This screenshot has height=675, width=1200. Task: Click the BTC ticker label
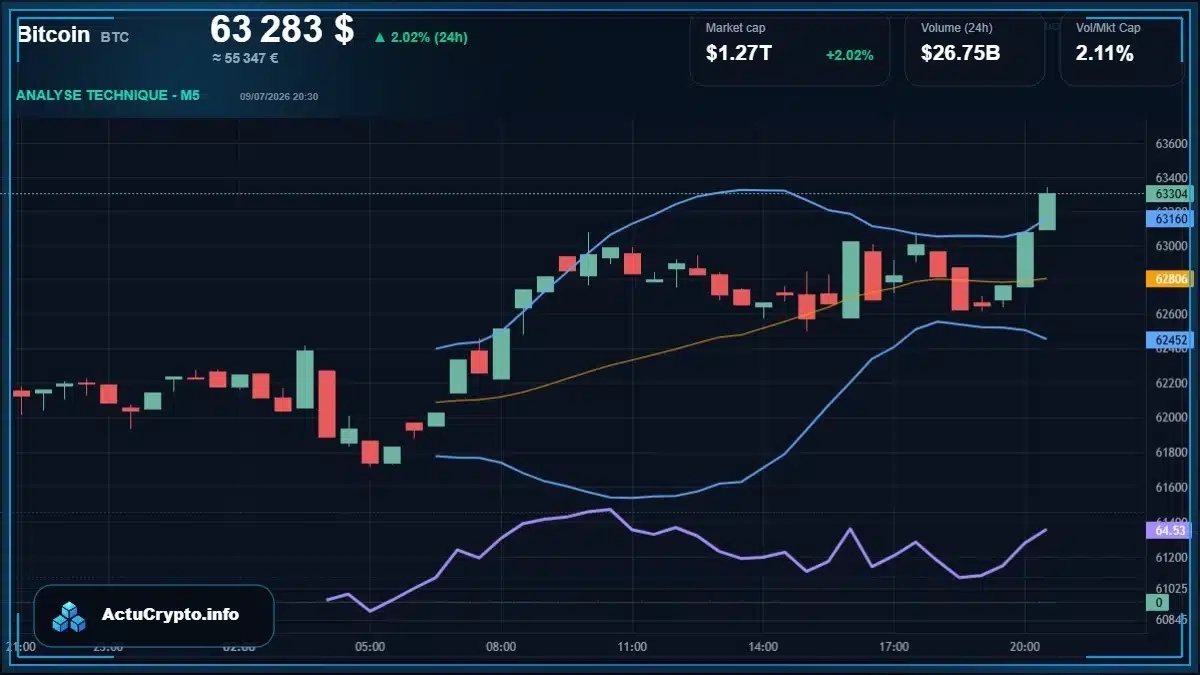click(x=115, y=37)
